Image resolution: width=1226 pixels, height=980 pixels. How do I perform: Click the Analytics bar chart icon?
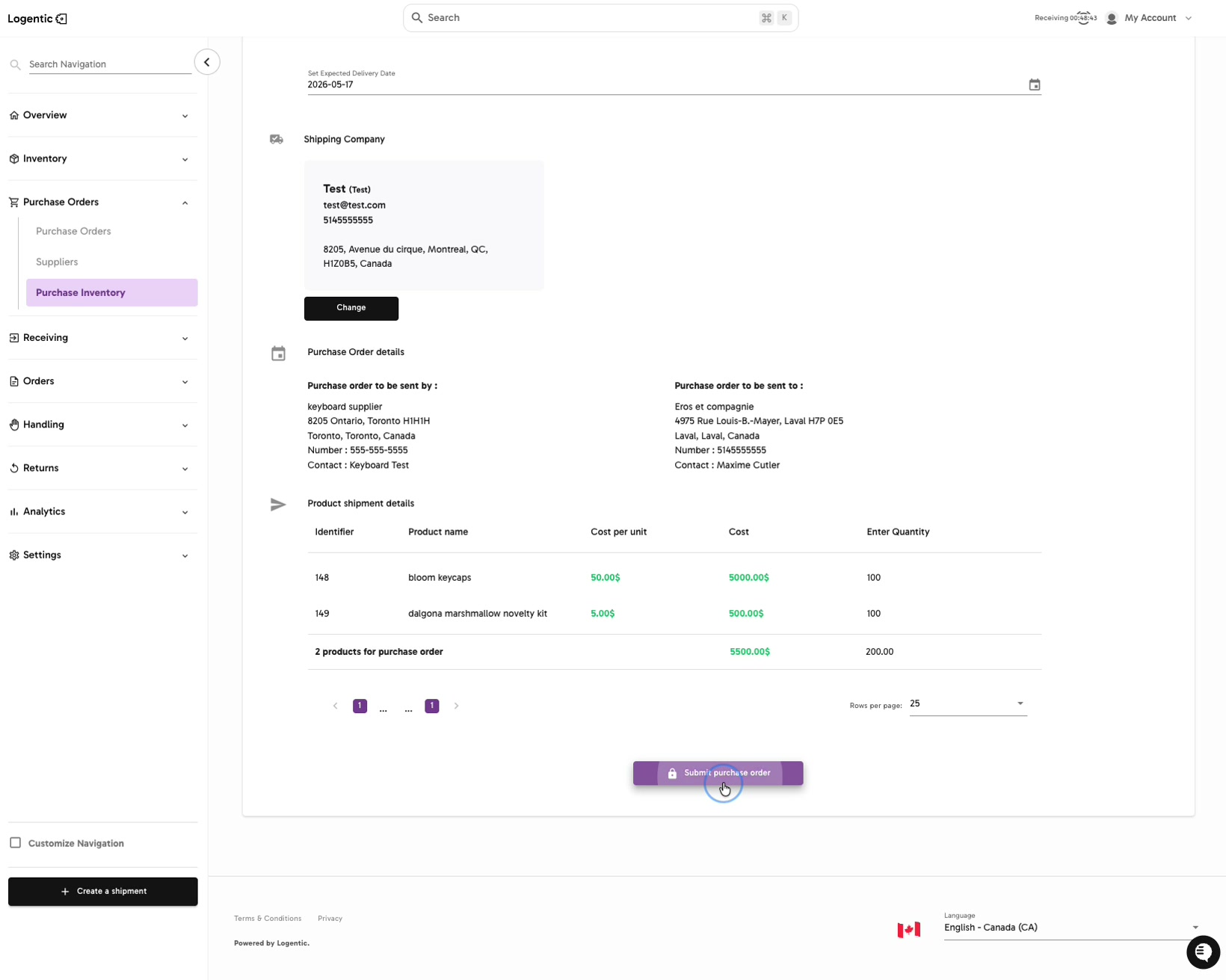[x=14, y=511]
